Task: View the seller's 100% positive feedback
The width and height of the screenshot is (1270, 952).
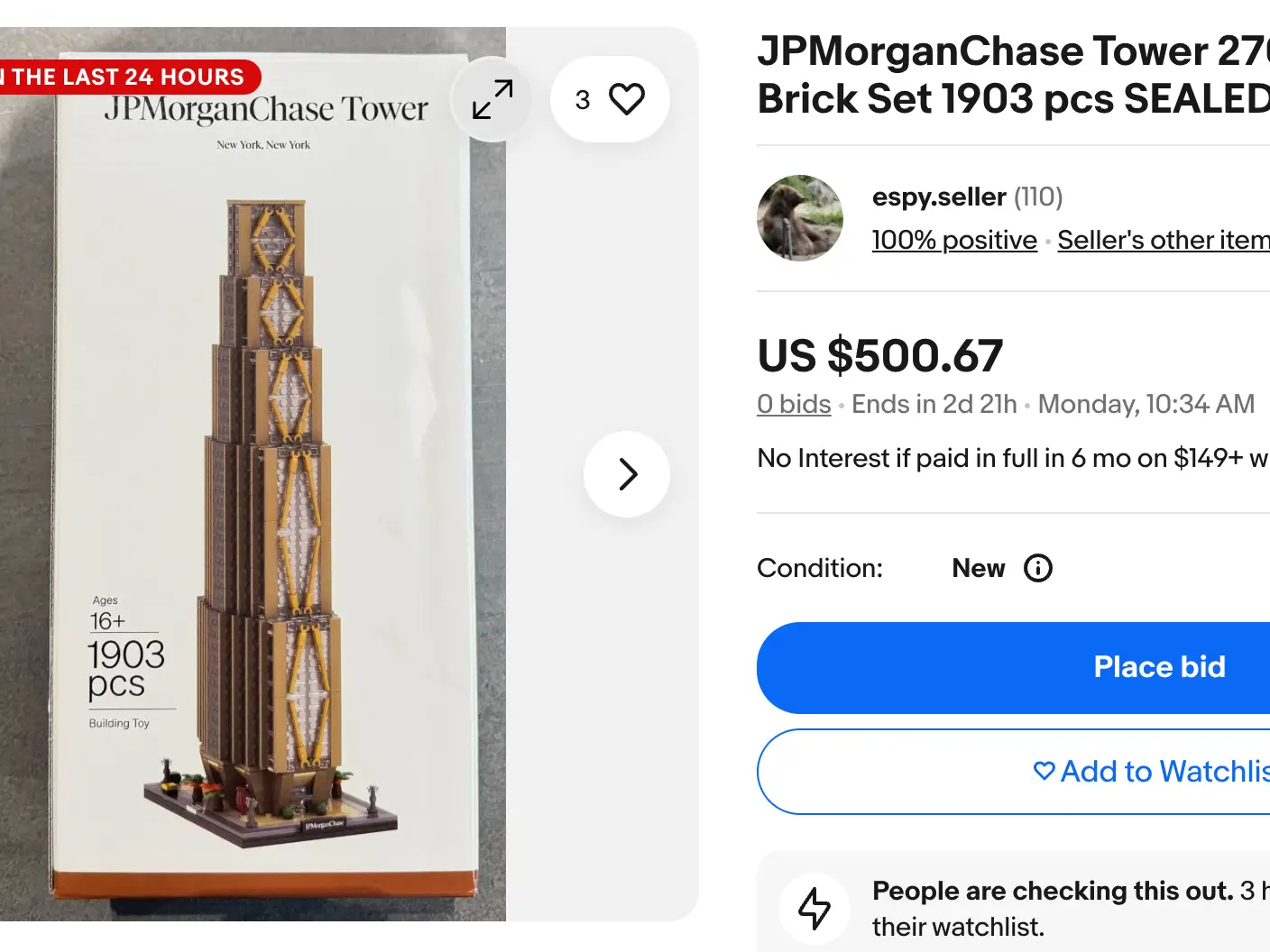Action: click(x=953, y=240)
